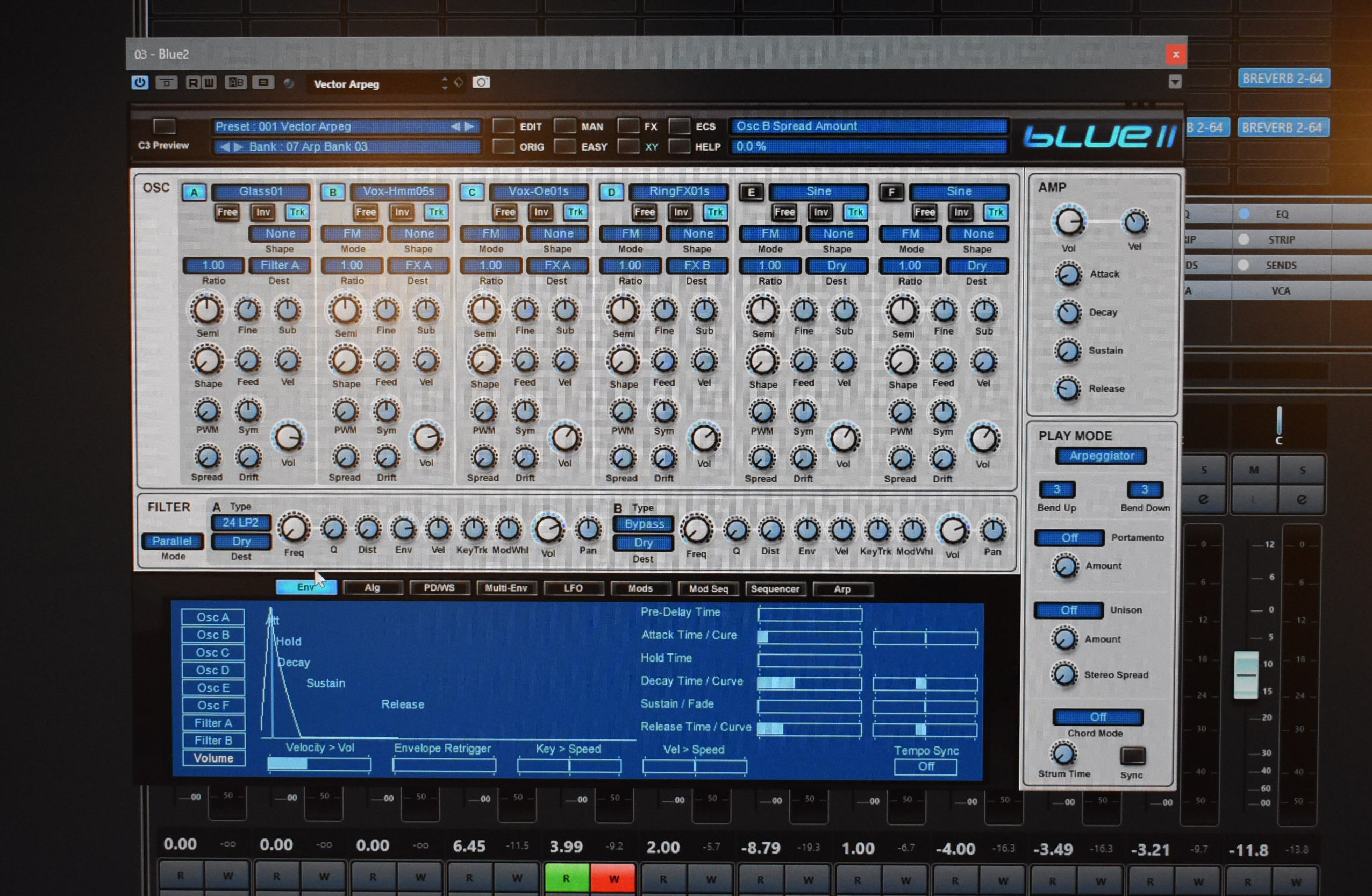Viewport: 1372px width, 896px height.
Task: Toggle Portamento Off button
Action: coord(1069,538)
